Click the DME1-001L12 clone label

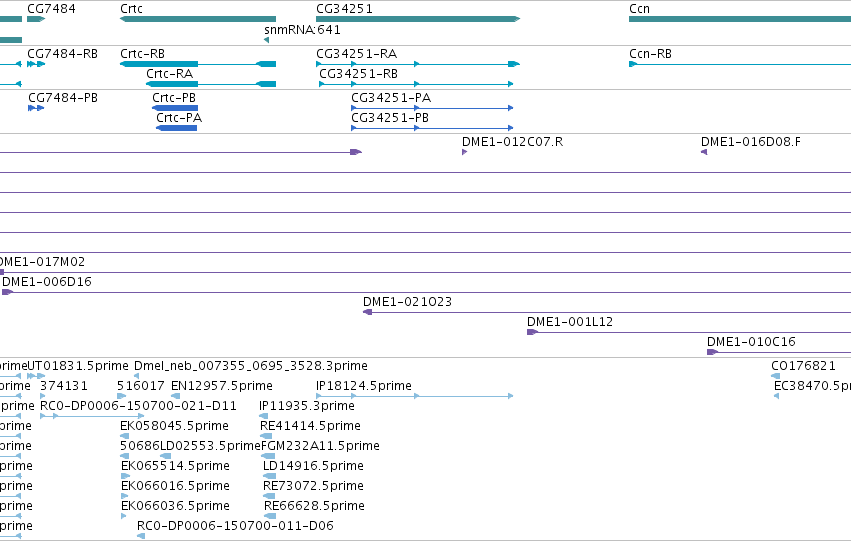(570, 322)
